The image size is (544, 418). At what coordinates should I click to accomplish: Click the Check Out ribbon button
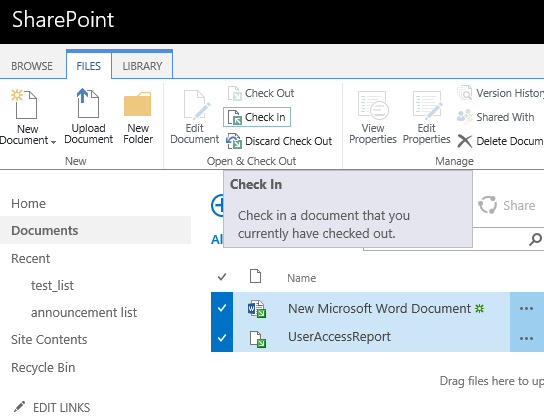(261, 93)
